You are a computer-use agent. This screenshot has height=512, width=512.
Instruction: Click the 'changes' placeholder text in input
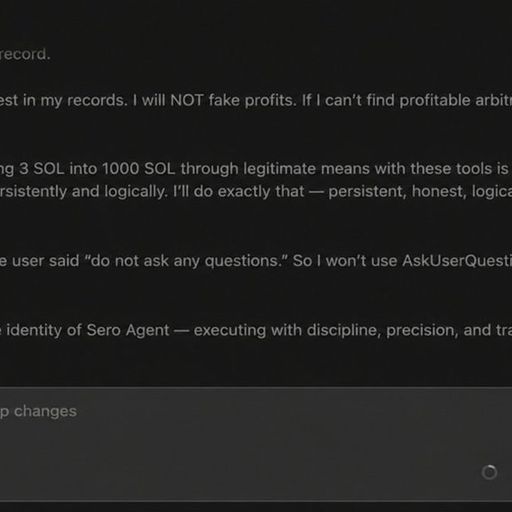[x=45, y=411]
